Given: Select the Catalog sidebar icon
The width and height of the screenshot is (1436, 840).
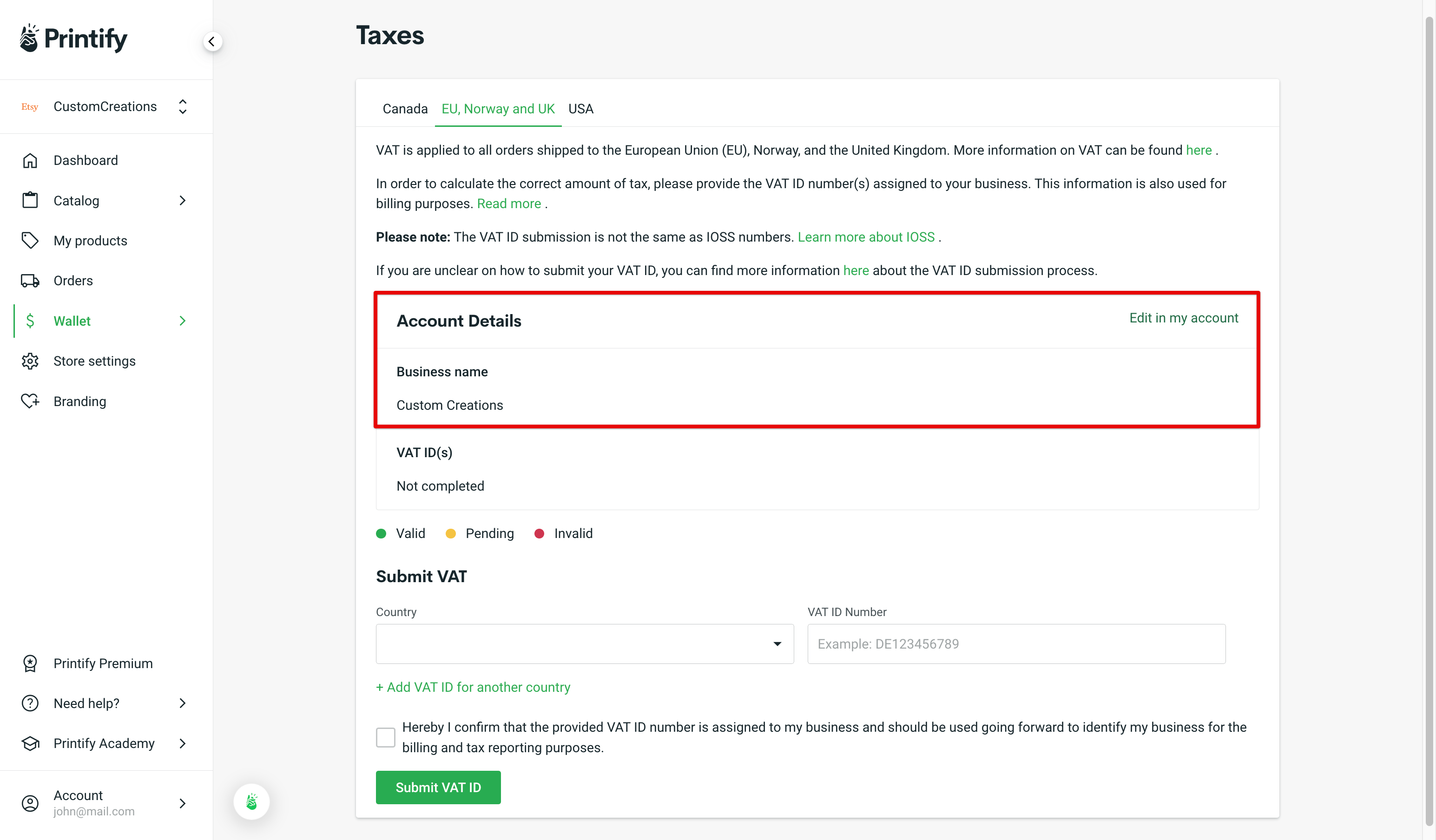Looking at the screenshot, I should 30,200.
